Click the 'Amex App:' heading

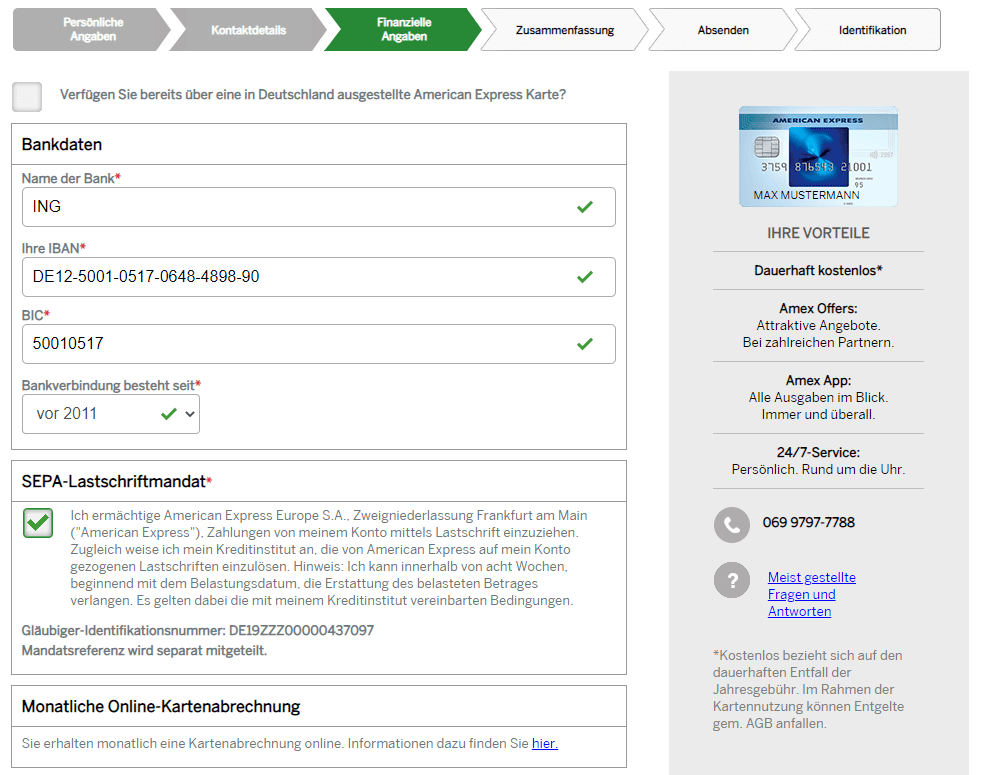tap(818, 380)
